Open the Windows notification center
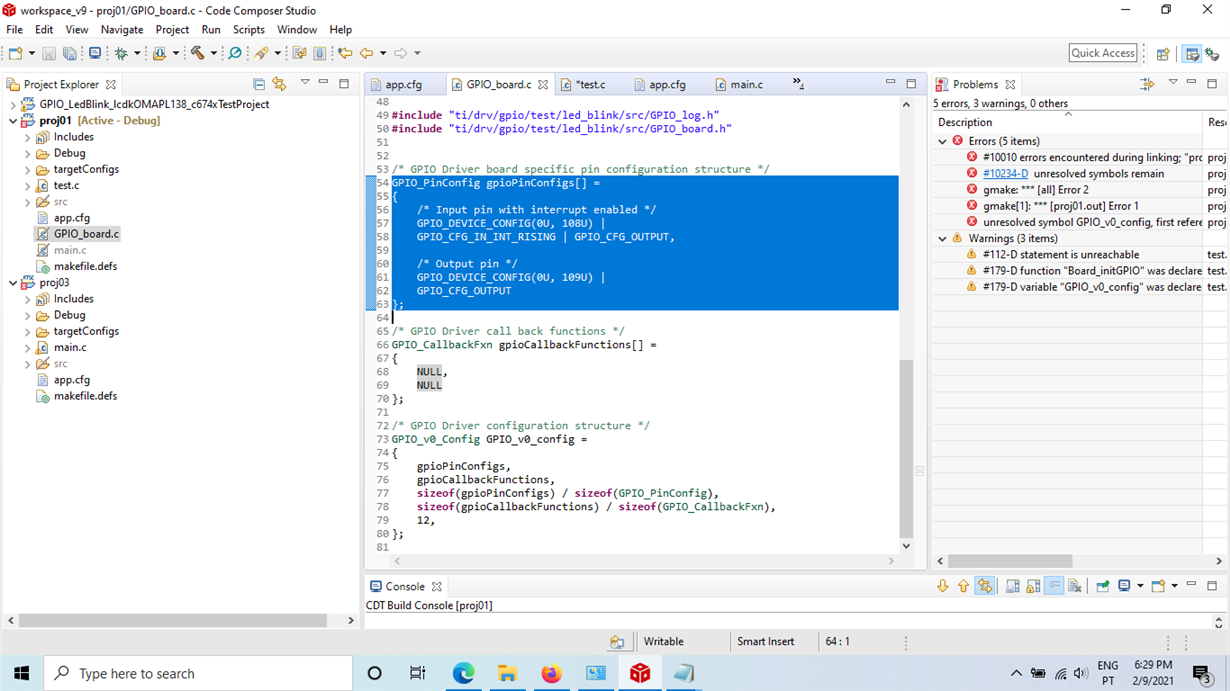The height and width of the screenshot is (691, 1230). pyautogui.click(x=1203, y=674)
